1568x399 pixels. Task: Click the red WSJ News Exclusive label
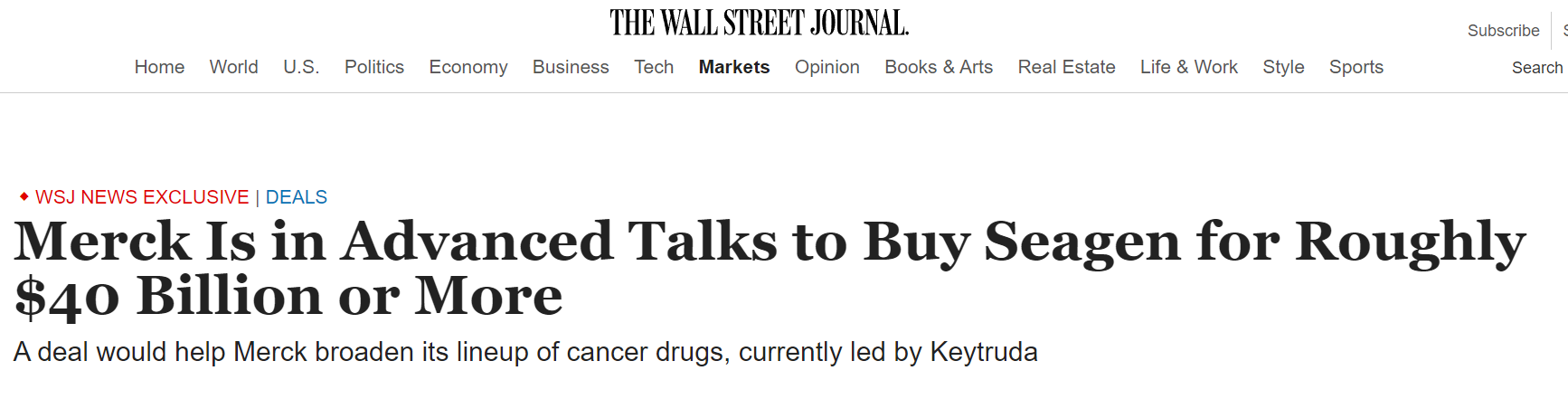click(x=142, y=197)
